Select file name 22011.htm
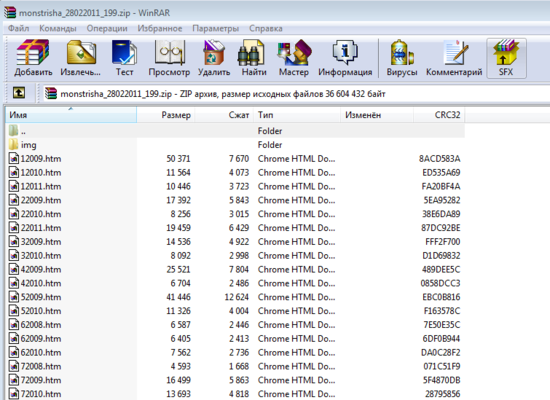 click(x=41, y=228)
